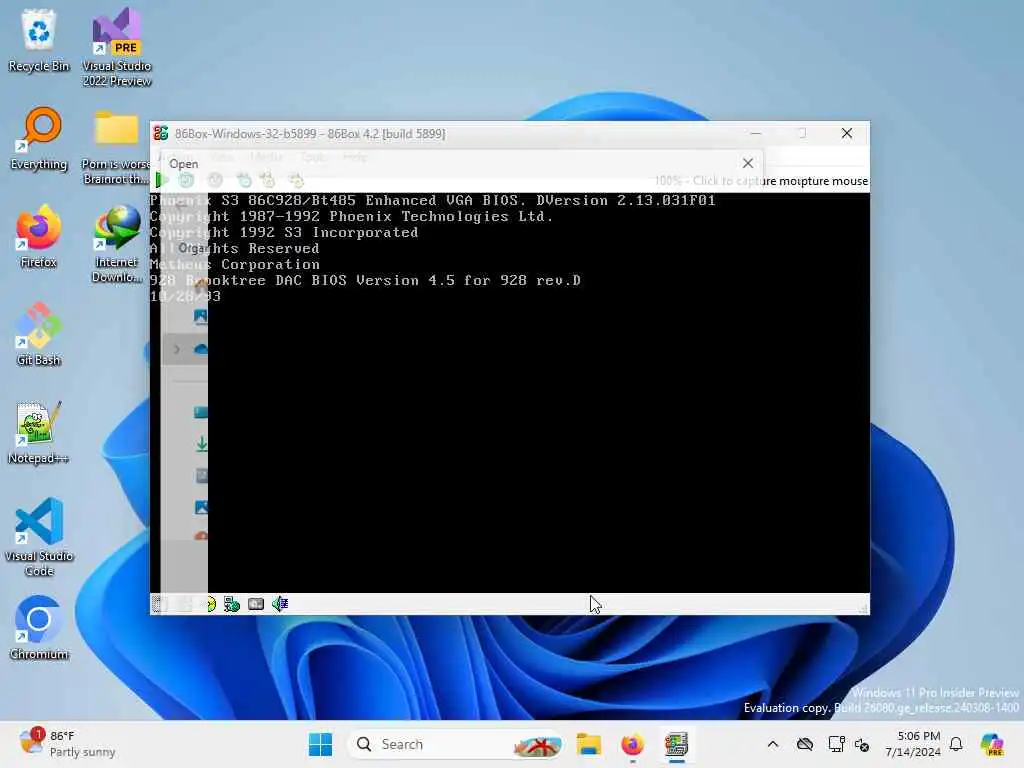
Task: Launch the Everything search shortcut
Action: tap(39, 138)
